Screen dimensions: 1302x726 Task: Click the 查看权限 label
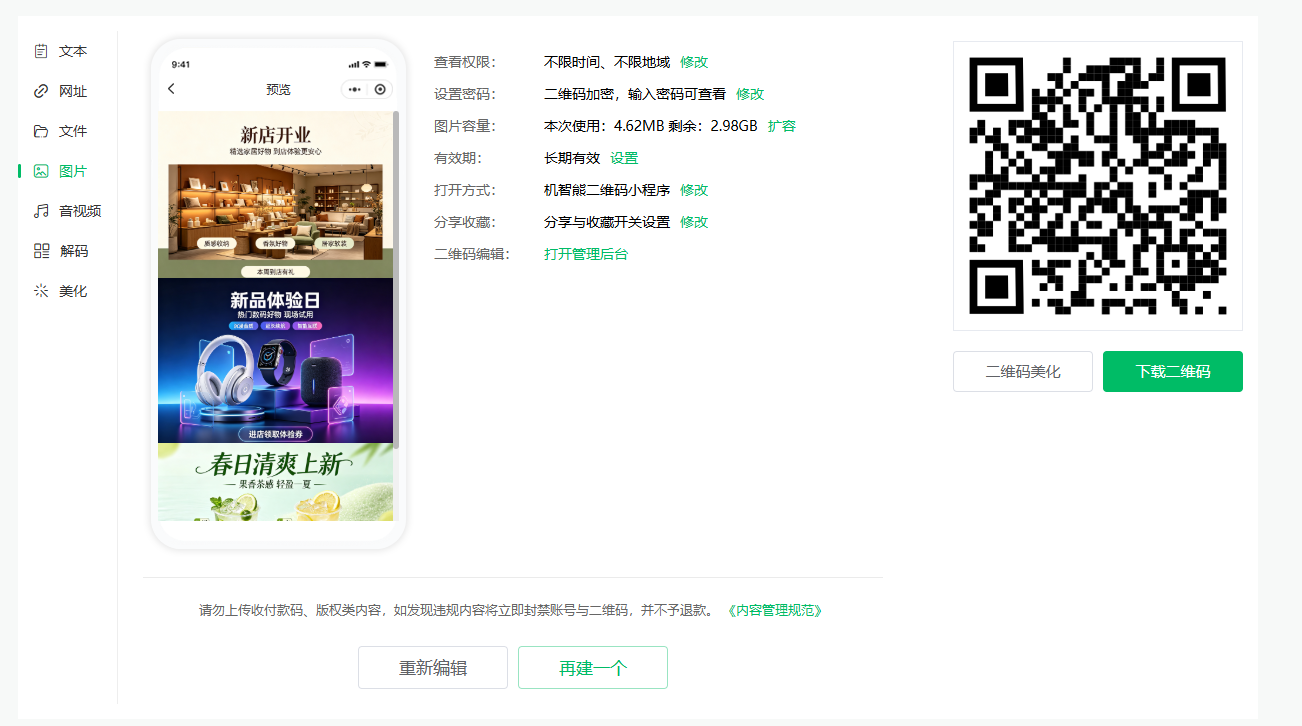pyautogui.click(x=465, y=62)
